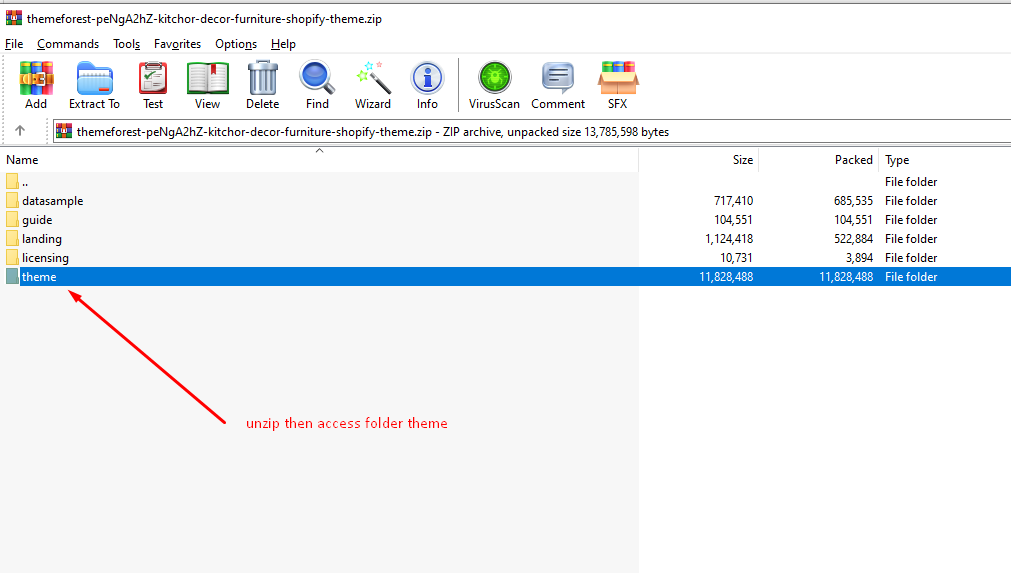1011x573 pixels.
Task: Click the theme folder icon
Action: pos(12,277)
